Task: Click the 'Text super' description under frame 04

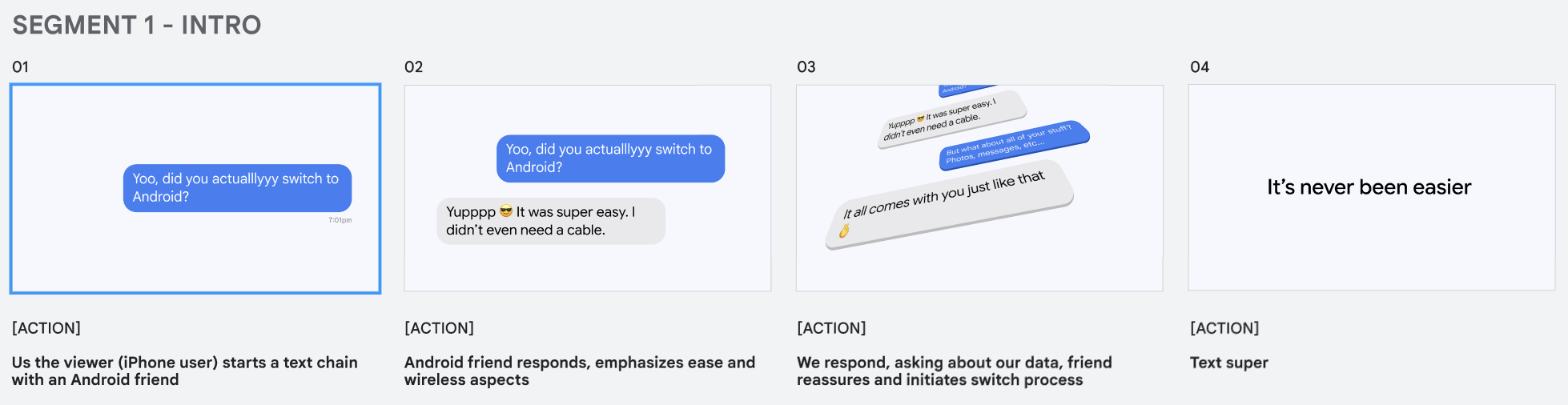Action: (1228, 363)
